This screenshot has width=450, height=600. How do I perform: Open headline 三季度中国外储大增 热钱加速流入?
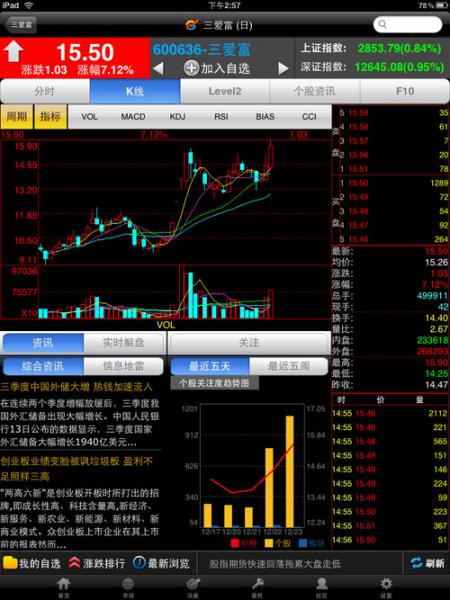coord(76,387)
